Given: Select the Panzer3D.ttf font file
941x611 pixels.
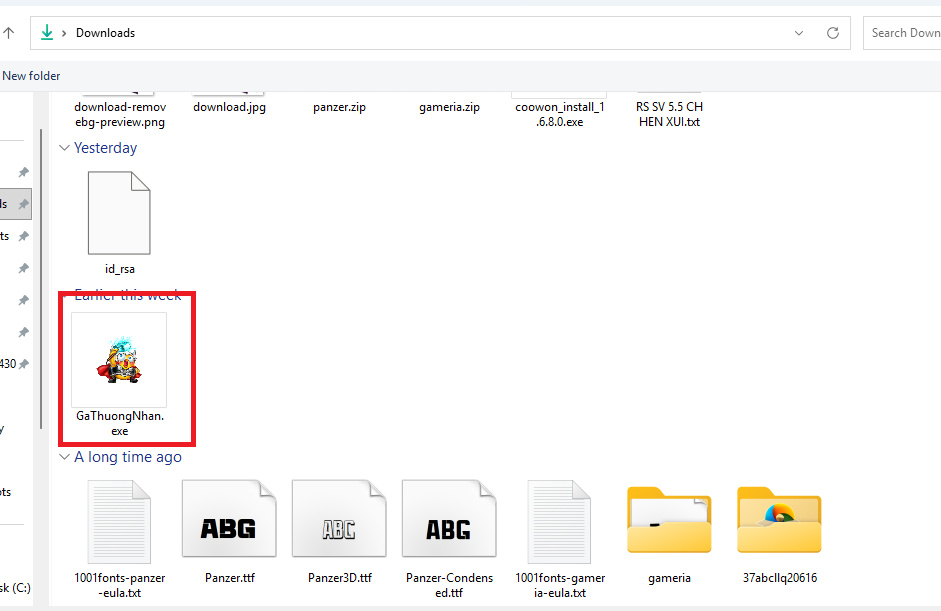Looking at the screenshot, I should tap(339, 520).
